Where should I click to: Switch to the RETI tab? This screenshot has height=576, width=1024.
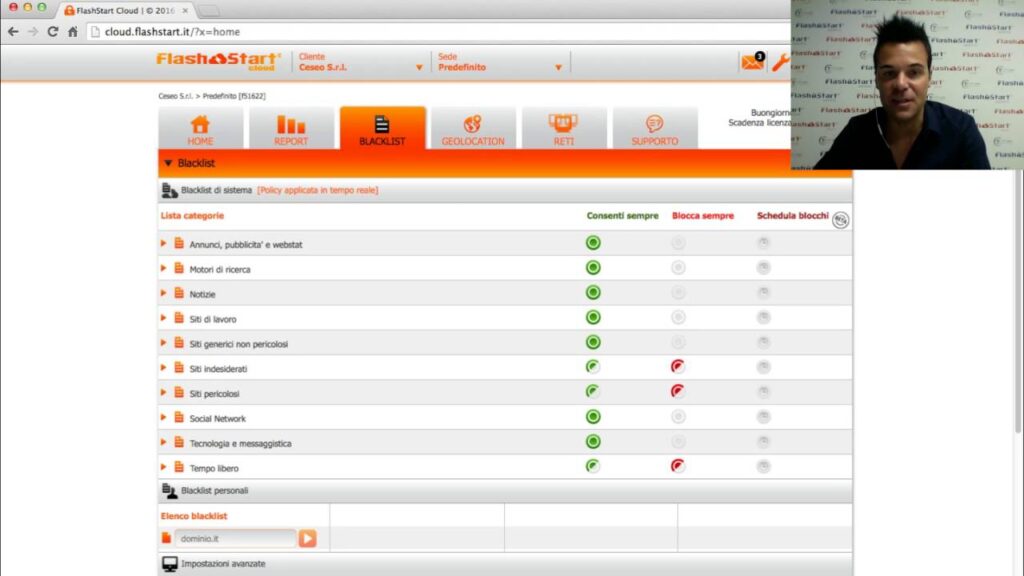click(x=564, y=129)
